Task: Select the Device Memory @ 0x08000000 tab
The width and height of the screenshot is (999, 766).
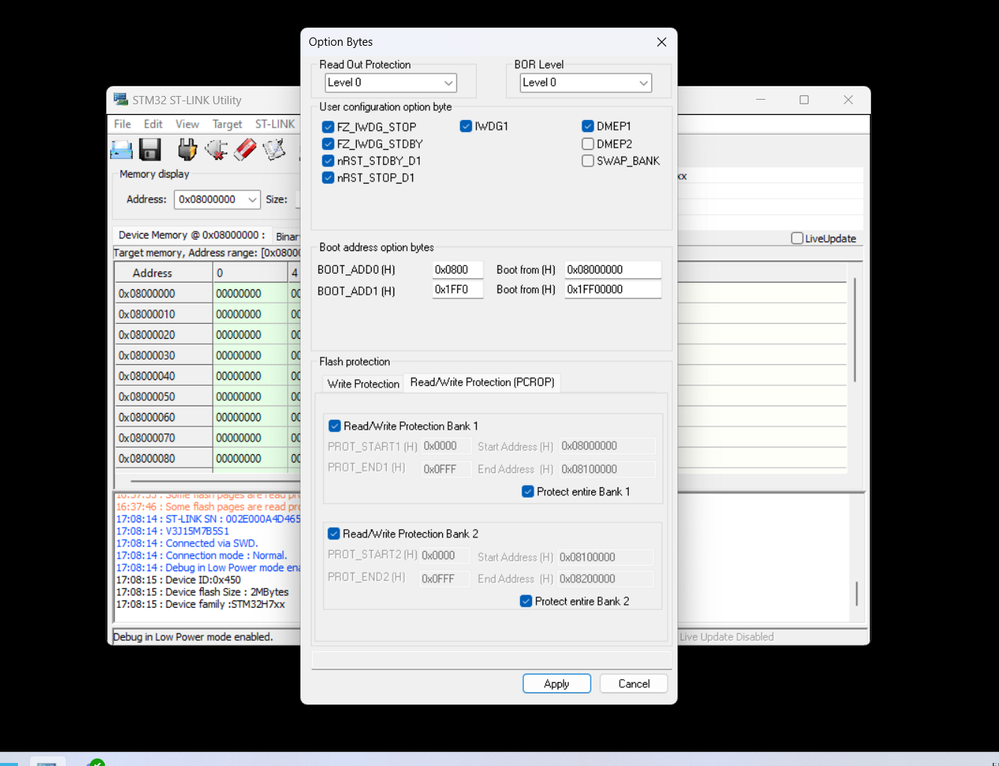Action: coord(192,235)
